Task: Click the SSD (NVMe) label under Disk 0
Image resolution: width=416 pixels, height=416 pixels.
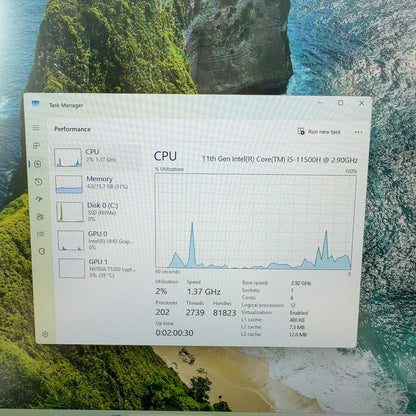Action: [x=102, y=212]
